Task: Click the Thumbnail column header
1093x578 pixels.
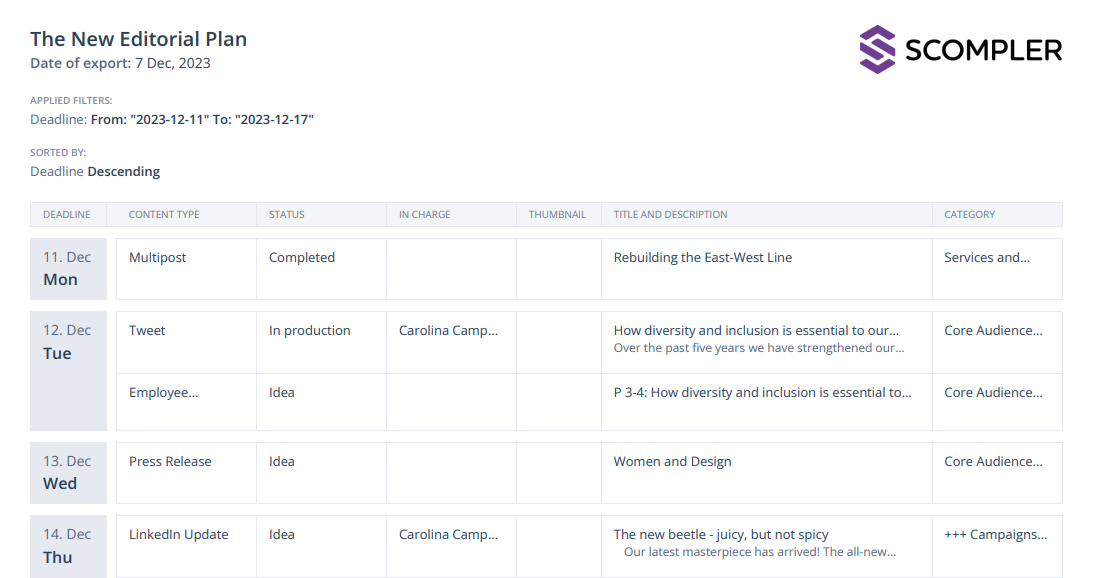Action: click(x=557, y=215)
